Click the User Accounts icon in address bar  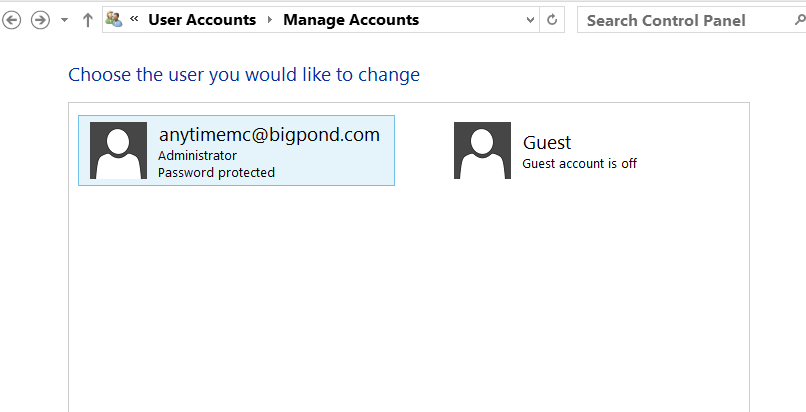point(114,20)
